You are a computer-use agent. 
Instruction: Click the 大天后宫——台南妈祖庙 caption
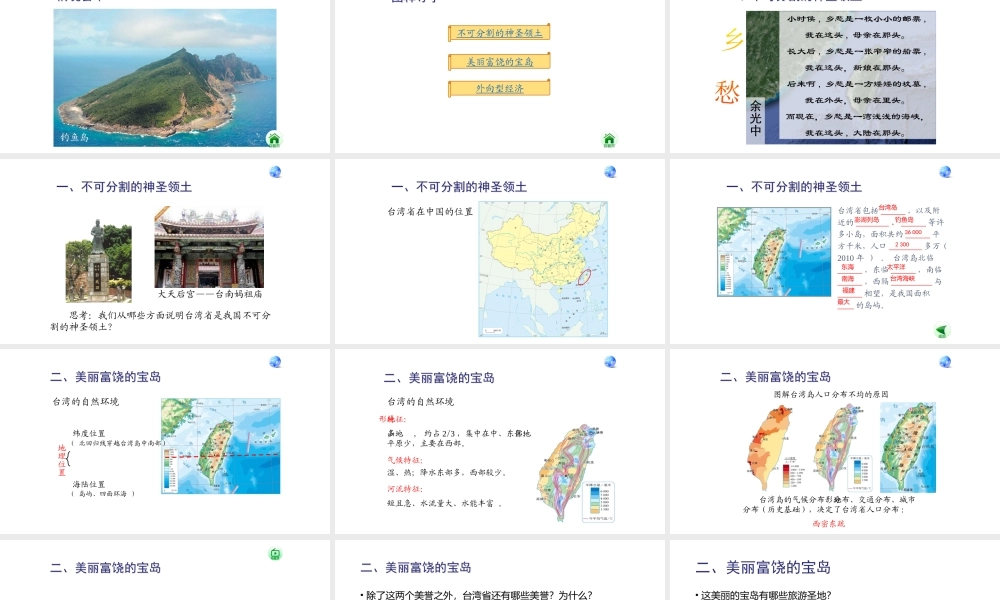210,294
